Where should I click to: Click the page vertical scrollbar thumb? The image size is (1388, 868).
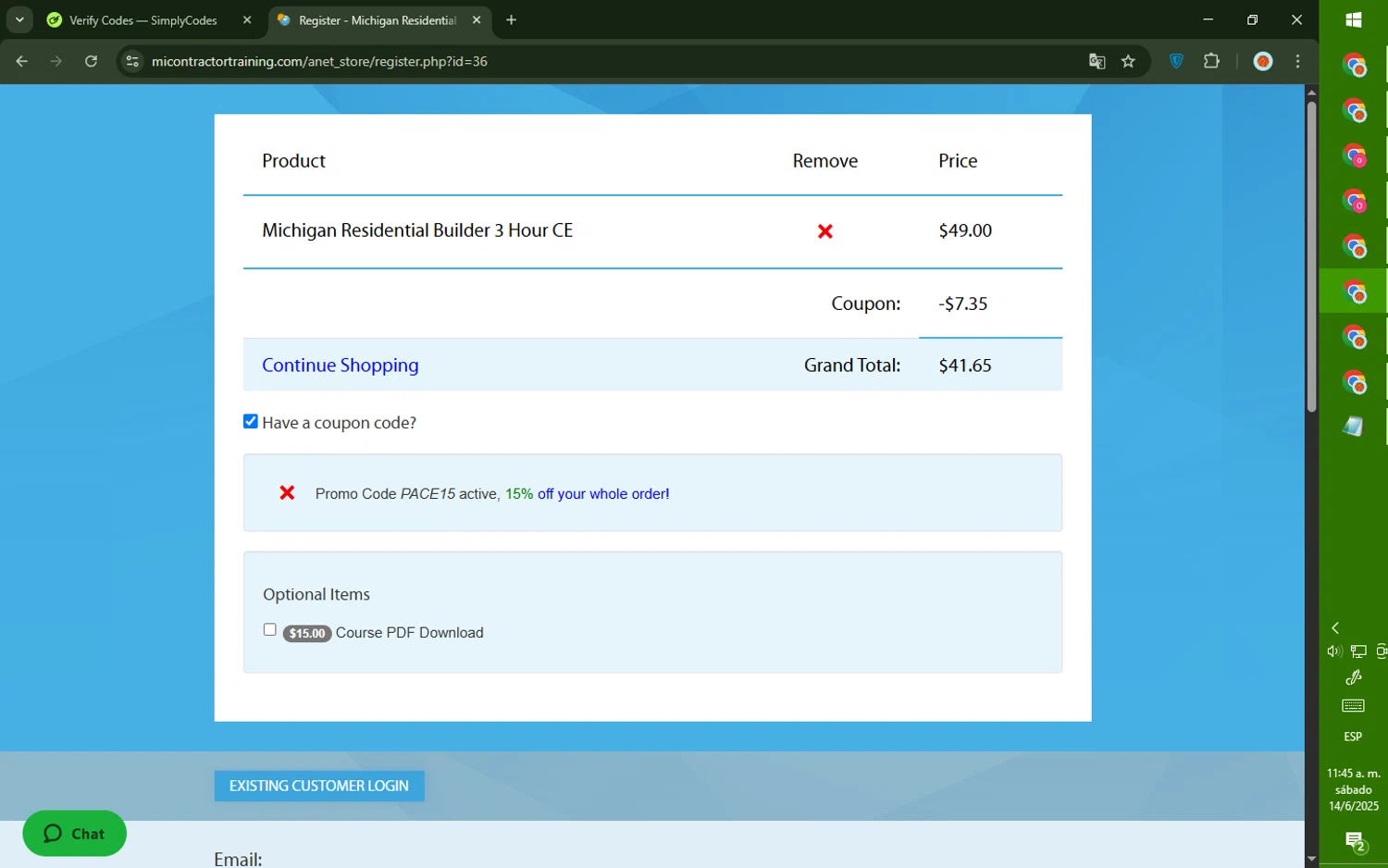coord(1311,256)
